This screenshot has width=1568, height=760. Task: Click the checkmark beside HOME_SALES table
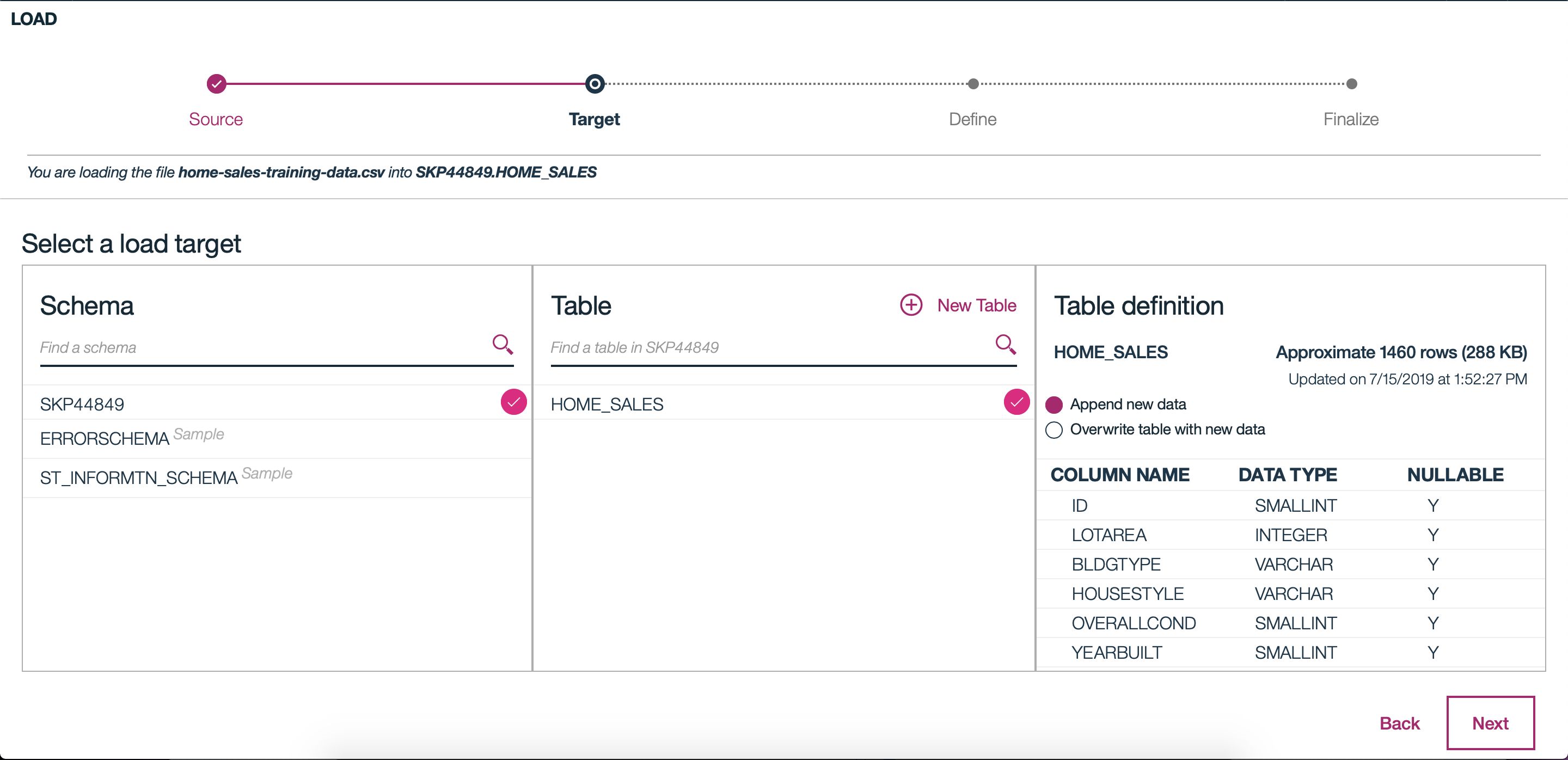pyautogui.click(x=1016, y=402)
